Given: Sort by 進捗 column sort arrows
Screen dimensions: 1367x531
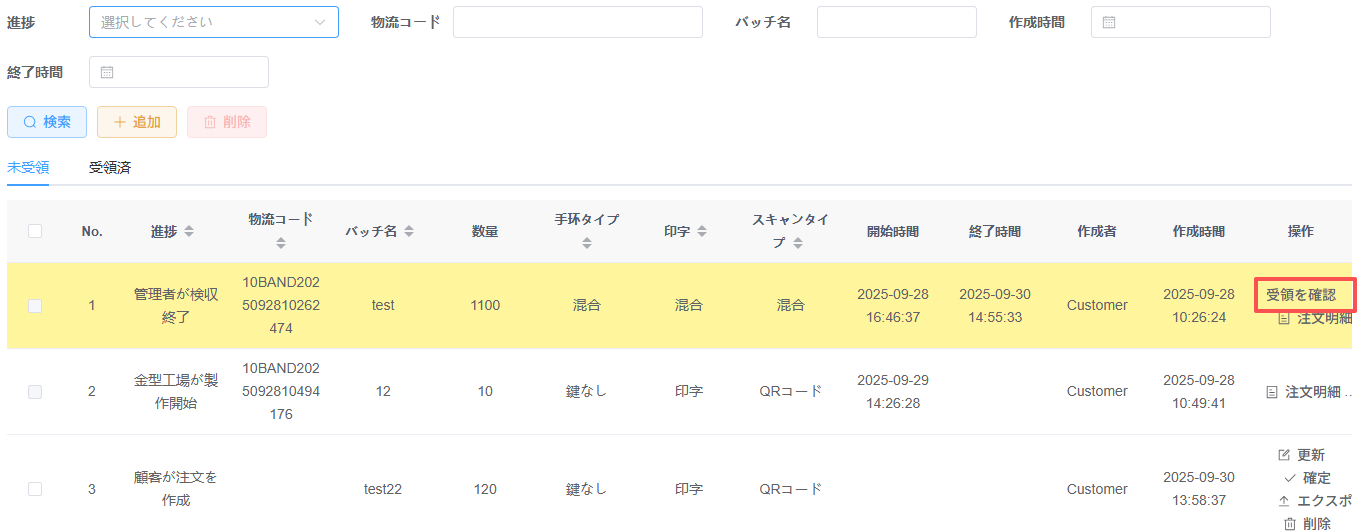Looking at the screenshot, I should coord(189,231).
